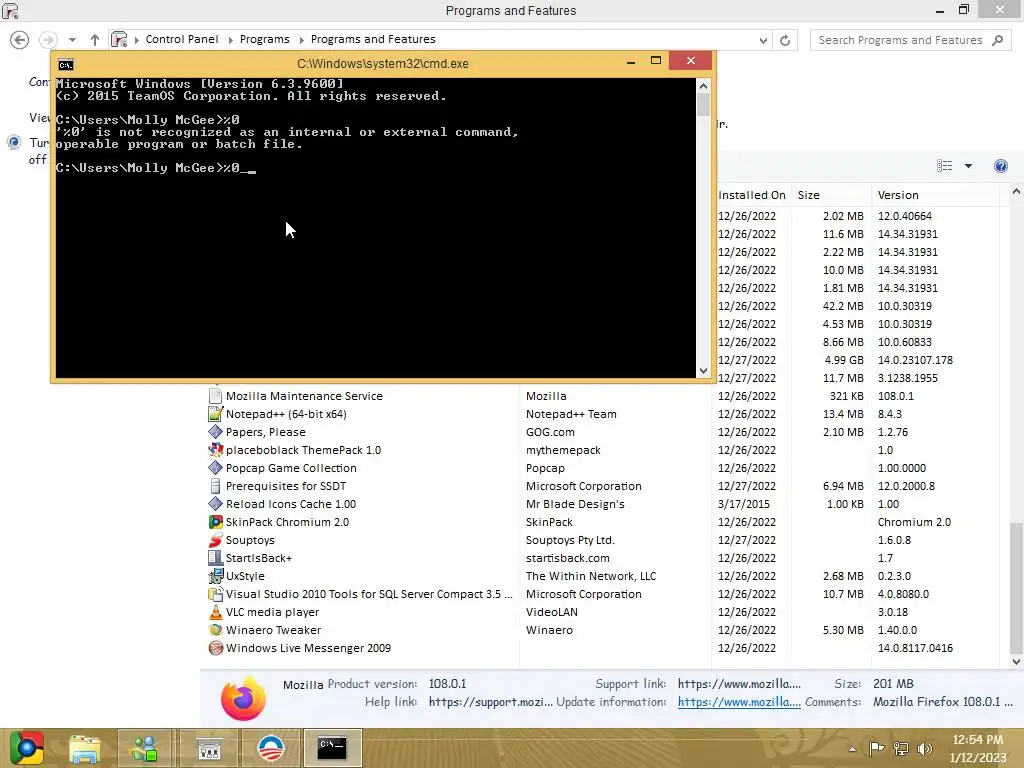Open File Explorer from taskbar
The width and height of the screenshot is (1024, 768).
(x=85, y=748)
